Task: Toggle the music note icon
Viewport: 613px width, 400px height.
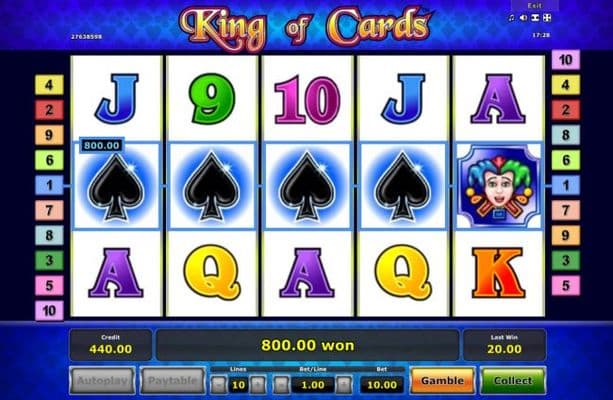Action: pyautogui.click(x=512, y=18)
